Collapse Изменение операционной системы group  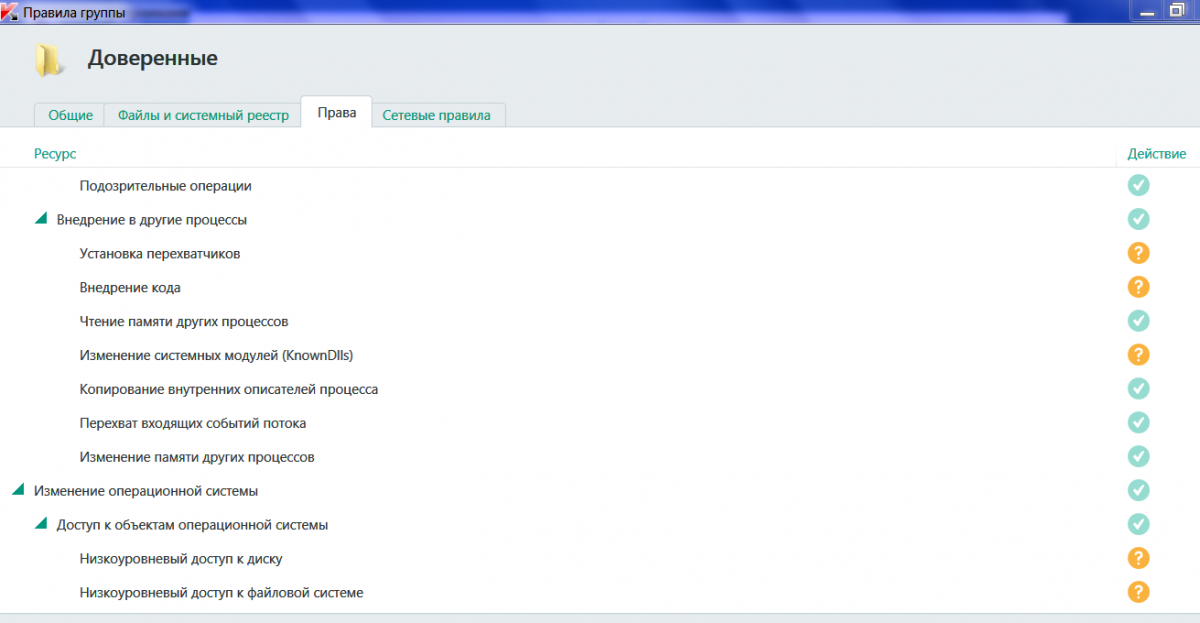[18, 490]
